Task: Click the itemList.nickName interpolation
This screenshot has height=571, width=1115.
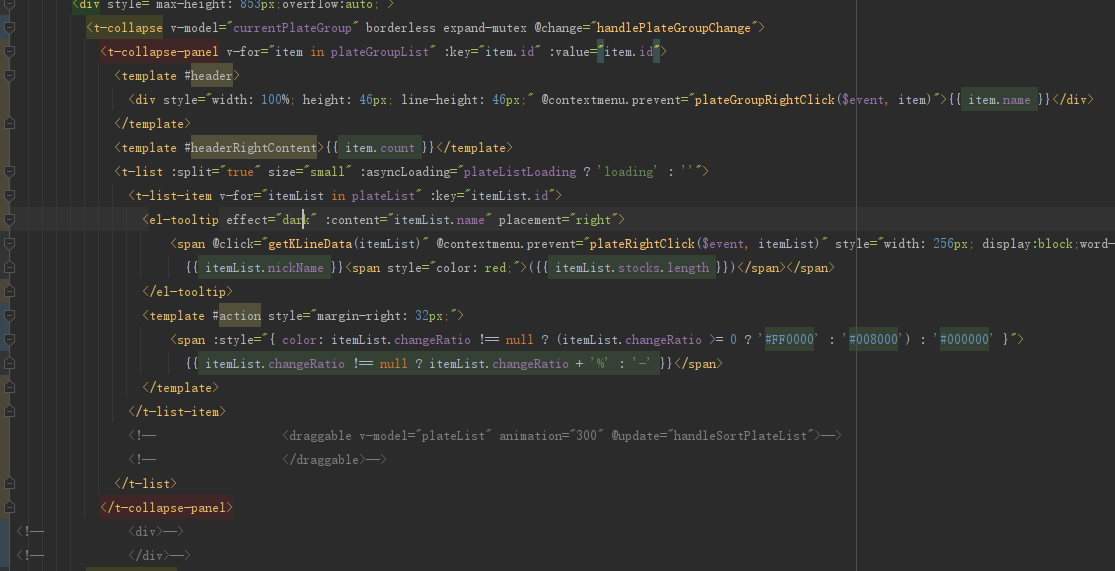Action: point(265,267)
